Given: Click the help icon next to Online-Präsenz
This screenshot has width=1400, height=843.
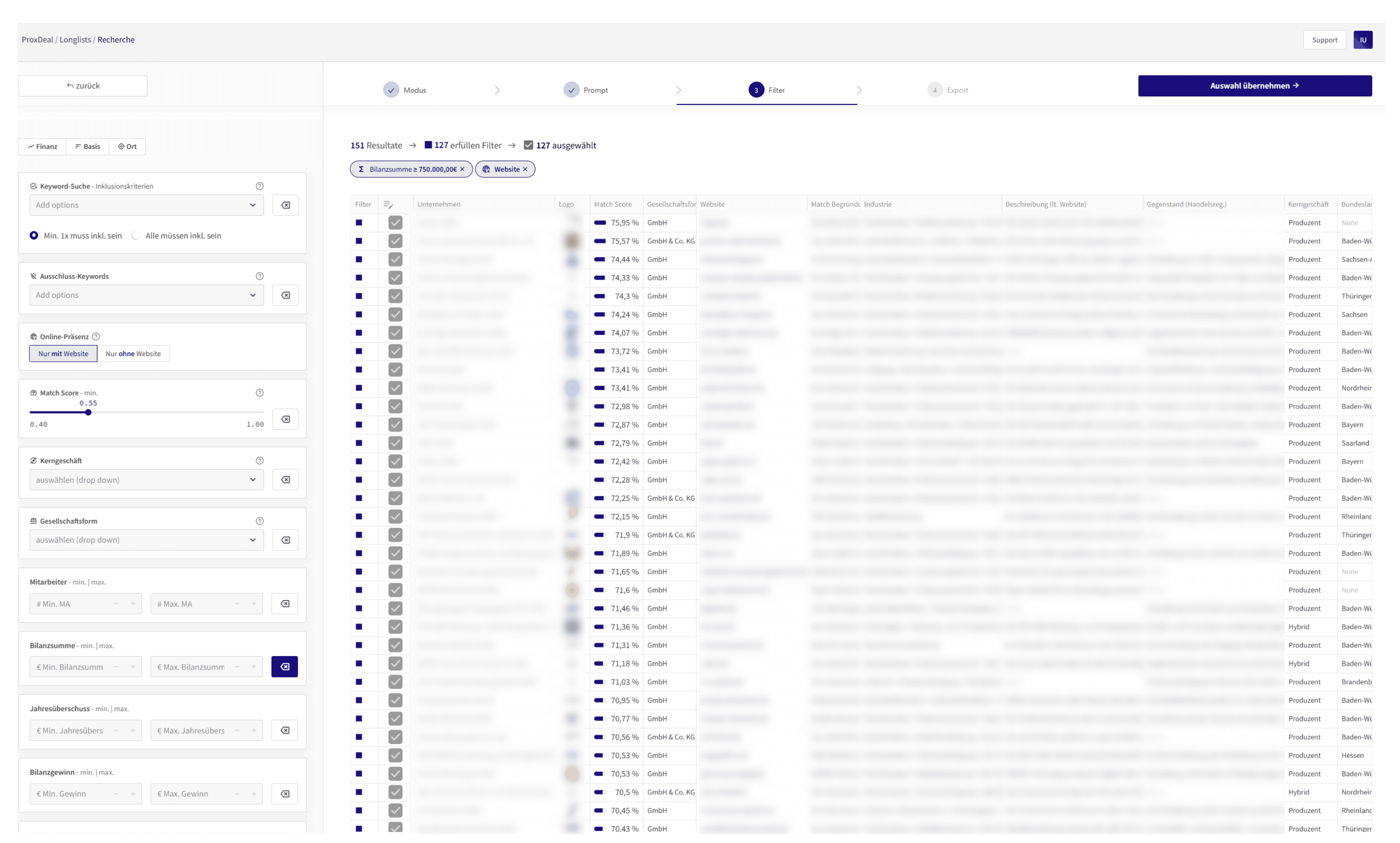Looking at the screenshot, I should (x=96, y=337).
